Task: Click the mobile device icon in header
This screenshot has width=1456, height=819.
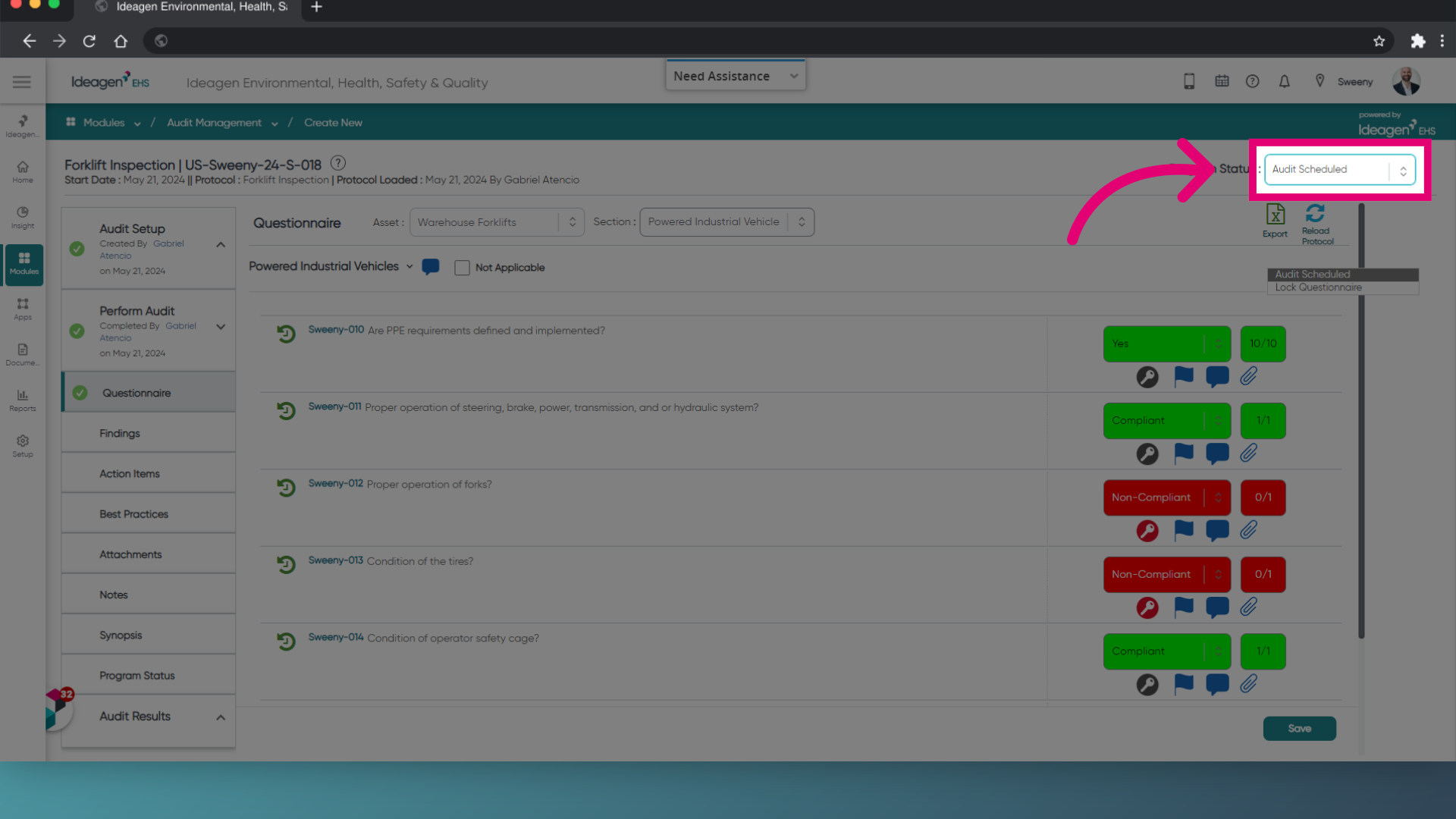Action: click(x=1189, y=81)
